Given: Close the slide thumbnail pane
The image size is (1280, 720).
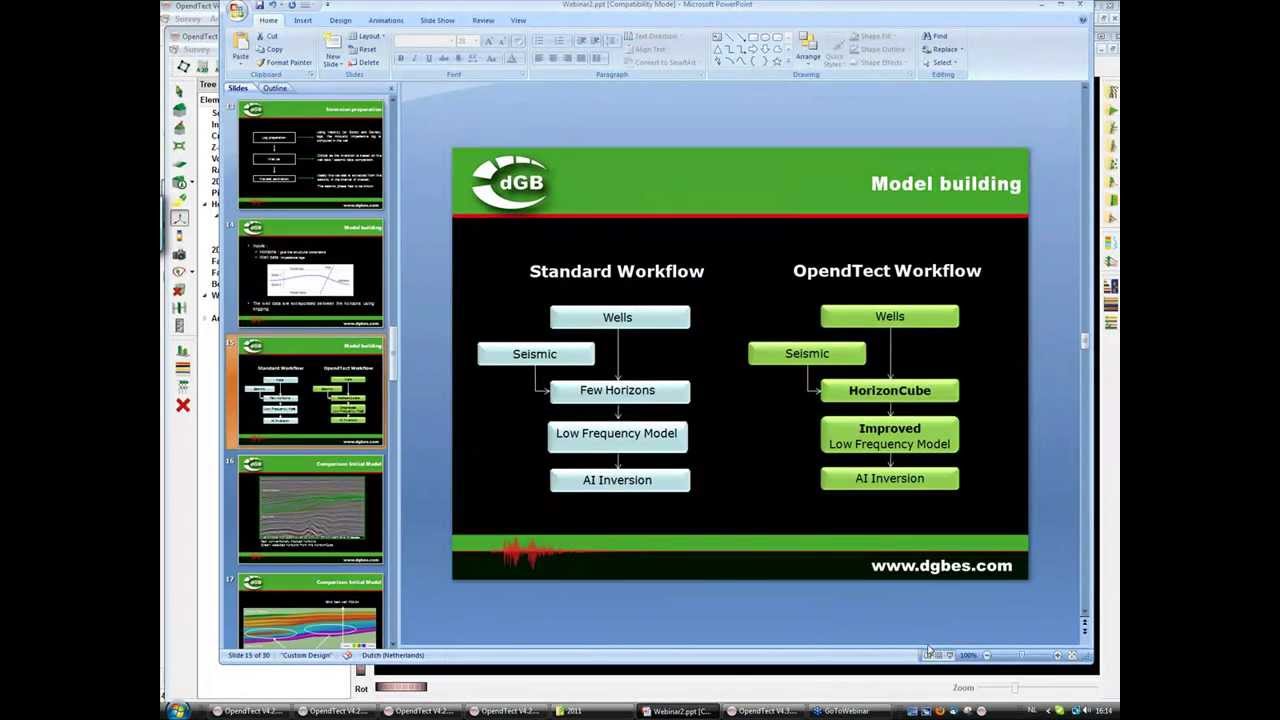Looking at the screenshot, I should click(x=391, y=88).
